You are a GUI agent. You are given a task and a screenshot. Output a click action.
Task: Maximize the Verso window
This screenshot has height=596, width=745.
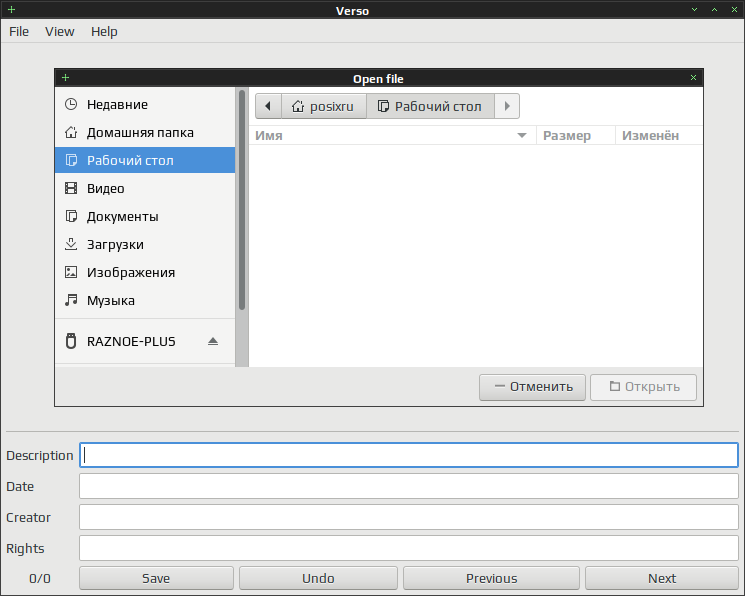pos(714,10)
